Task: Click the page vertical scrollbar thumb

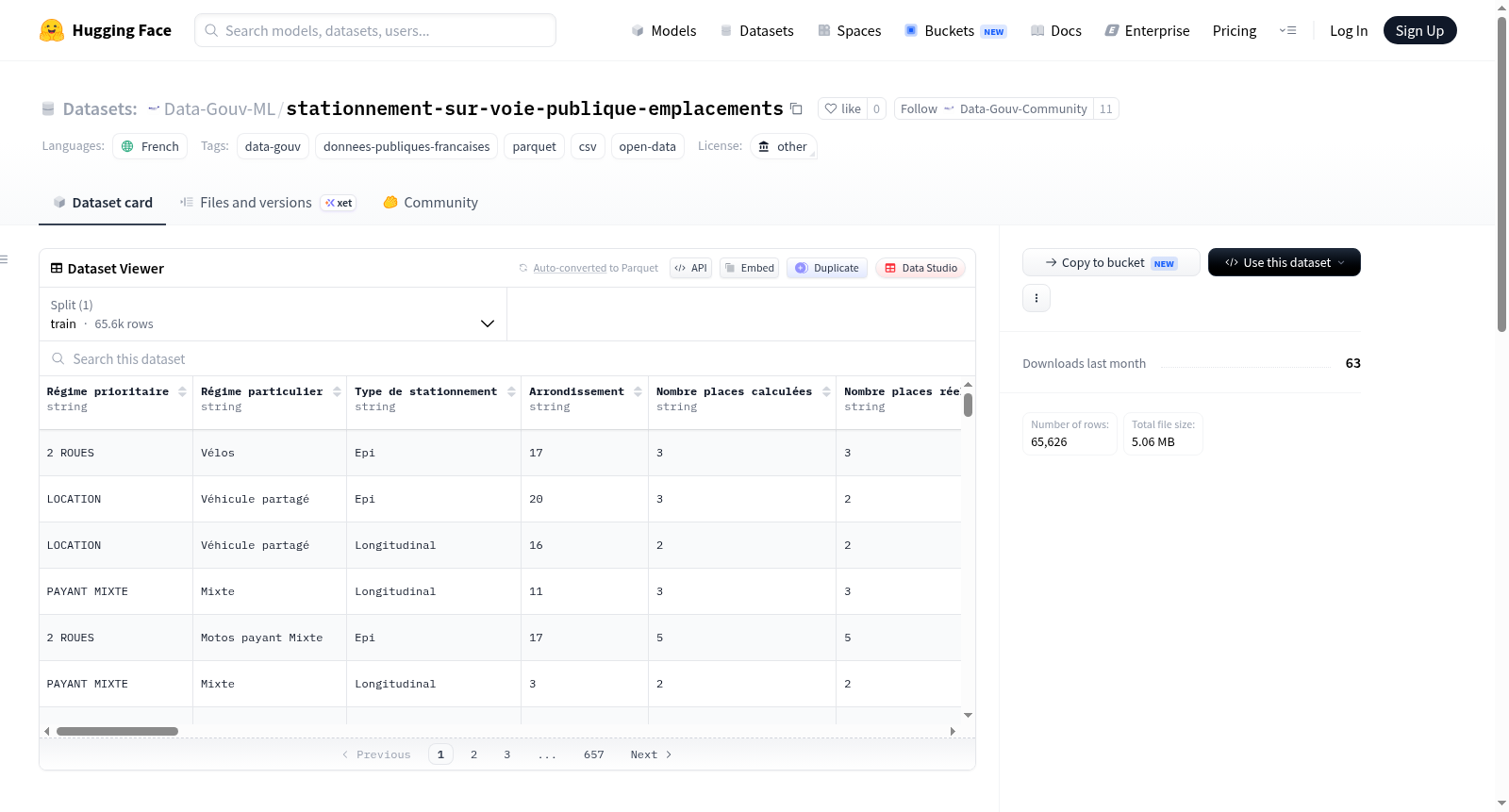Action: [1501, 174]
